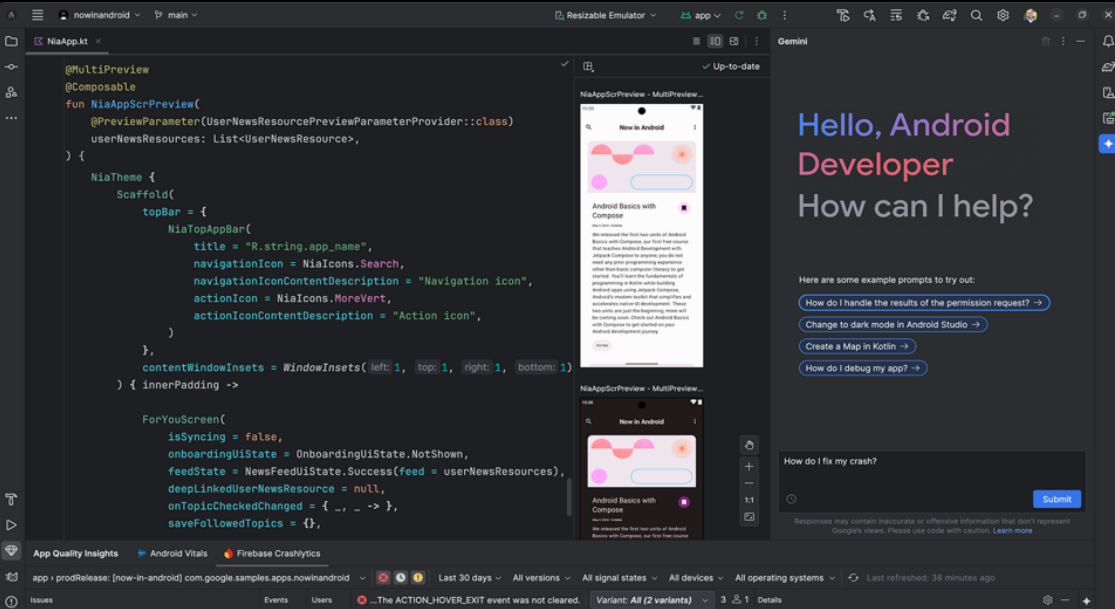Open the Gemini sparkle tool window
Screen dimensions: 1115x609
pyautogui.click(x=1107, y=143)
